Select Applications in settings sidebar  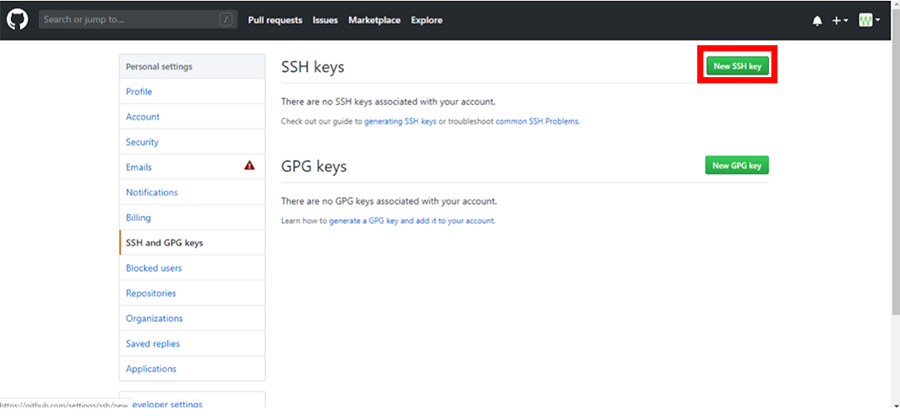pos(192,369)
